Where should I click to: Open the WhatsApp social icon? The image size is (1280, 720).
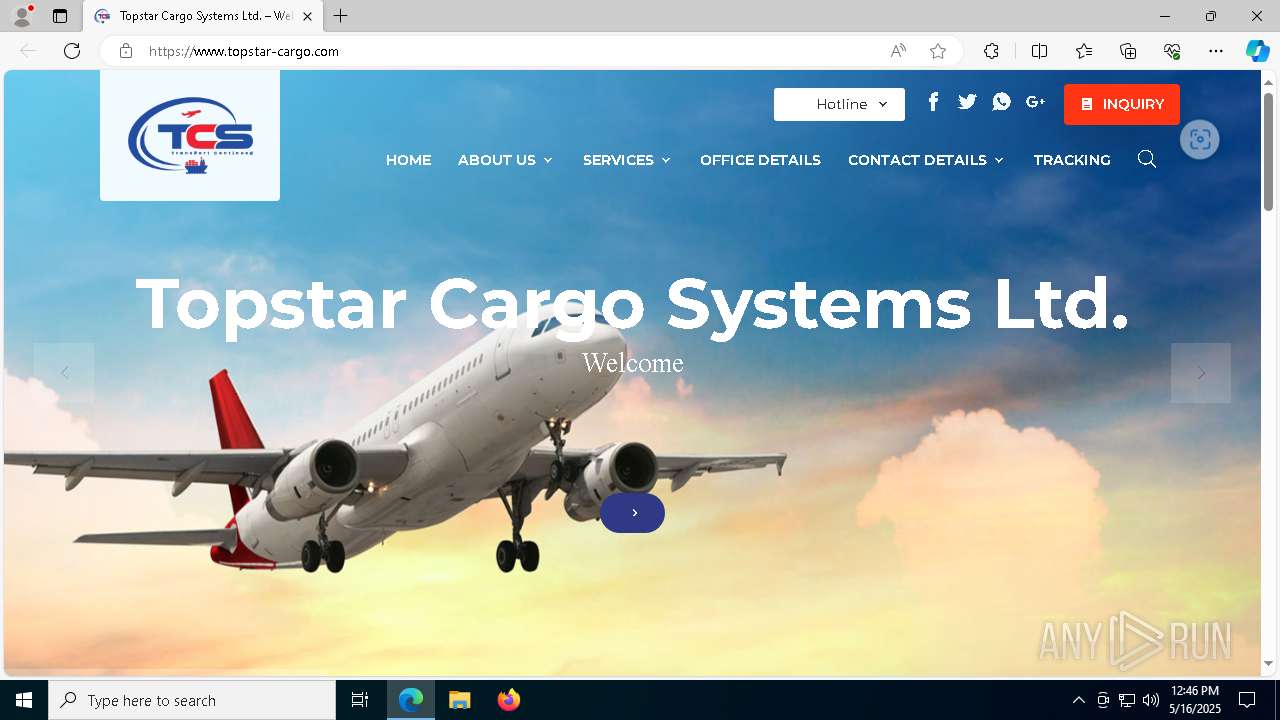[x=1001, y=102]
